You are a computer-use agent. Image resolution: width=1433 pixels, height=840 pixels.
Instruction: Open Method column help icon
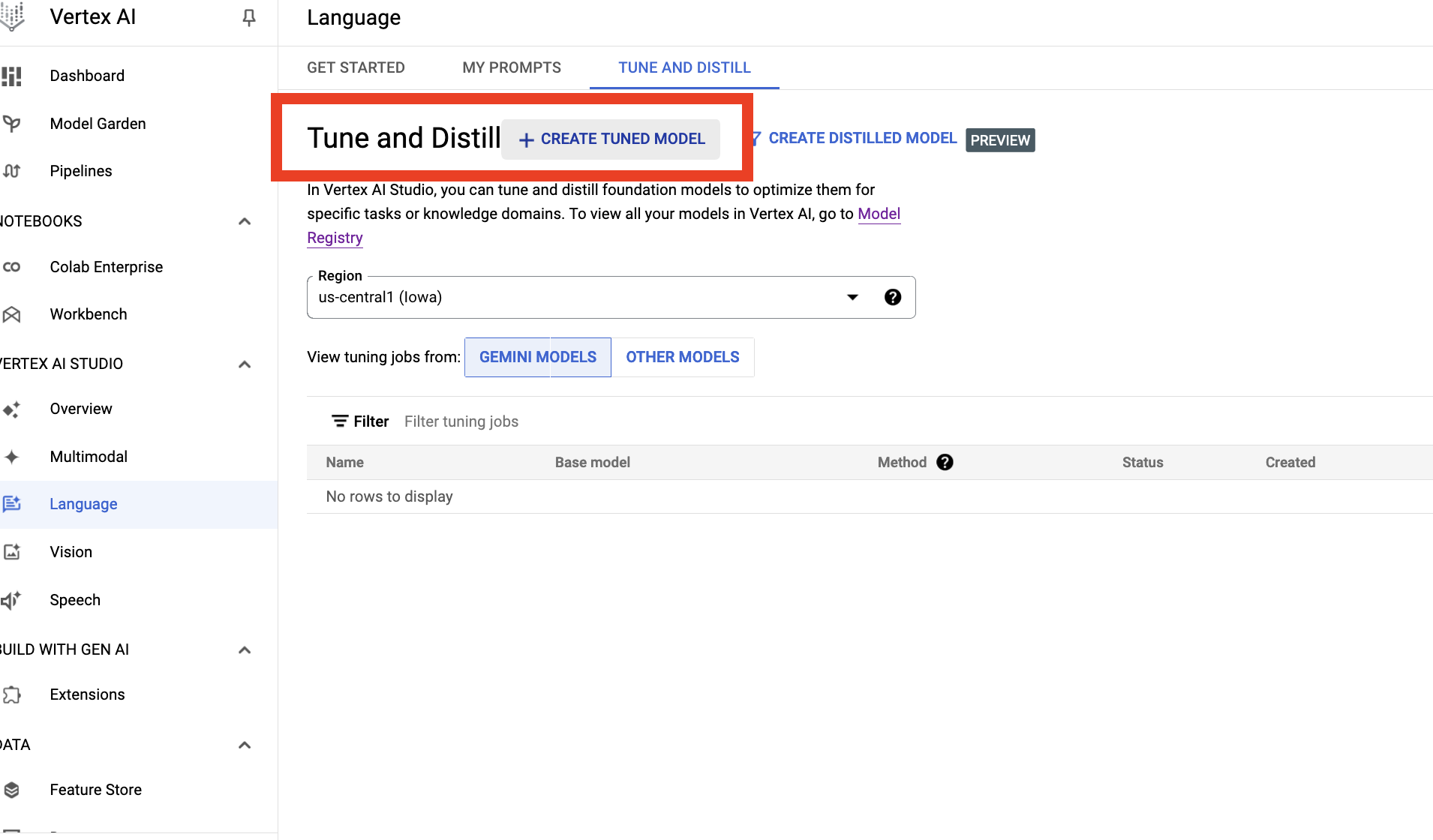945,463
